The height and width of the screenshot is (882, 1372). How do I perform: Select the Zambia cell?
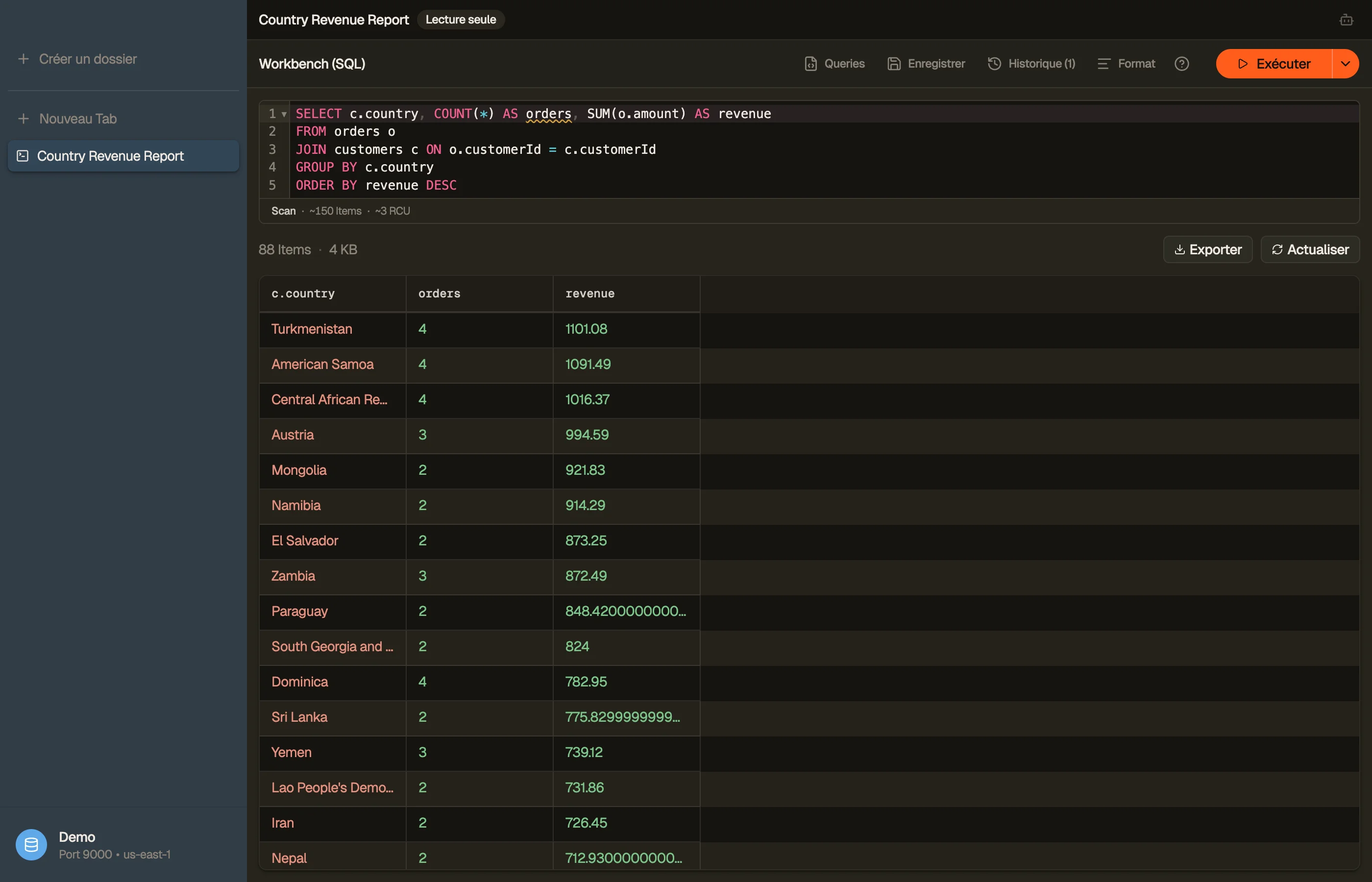(333, 576)
